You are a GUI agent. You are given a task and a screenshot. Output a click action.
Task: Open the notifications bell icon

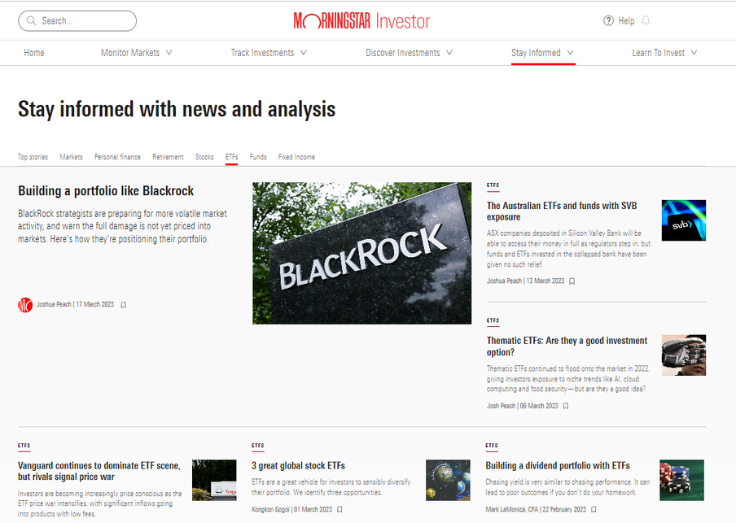646,21
